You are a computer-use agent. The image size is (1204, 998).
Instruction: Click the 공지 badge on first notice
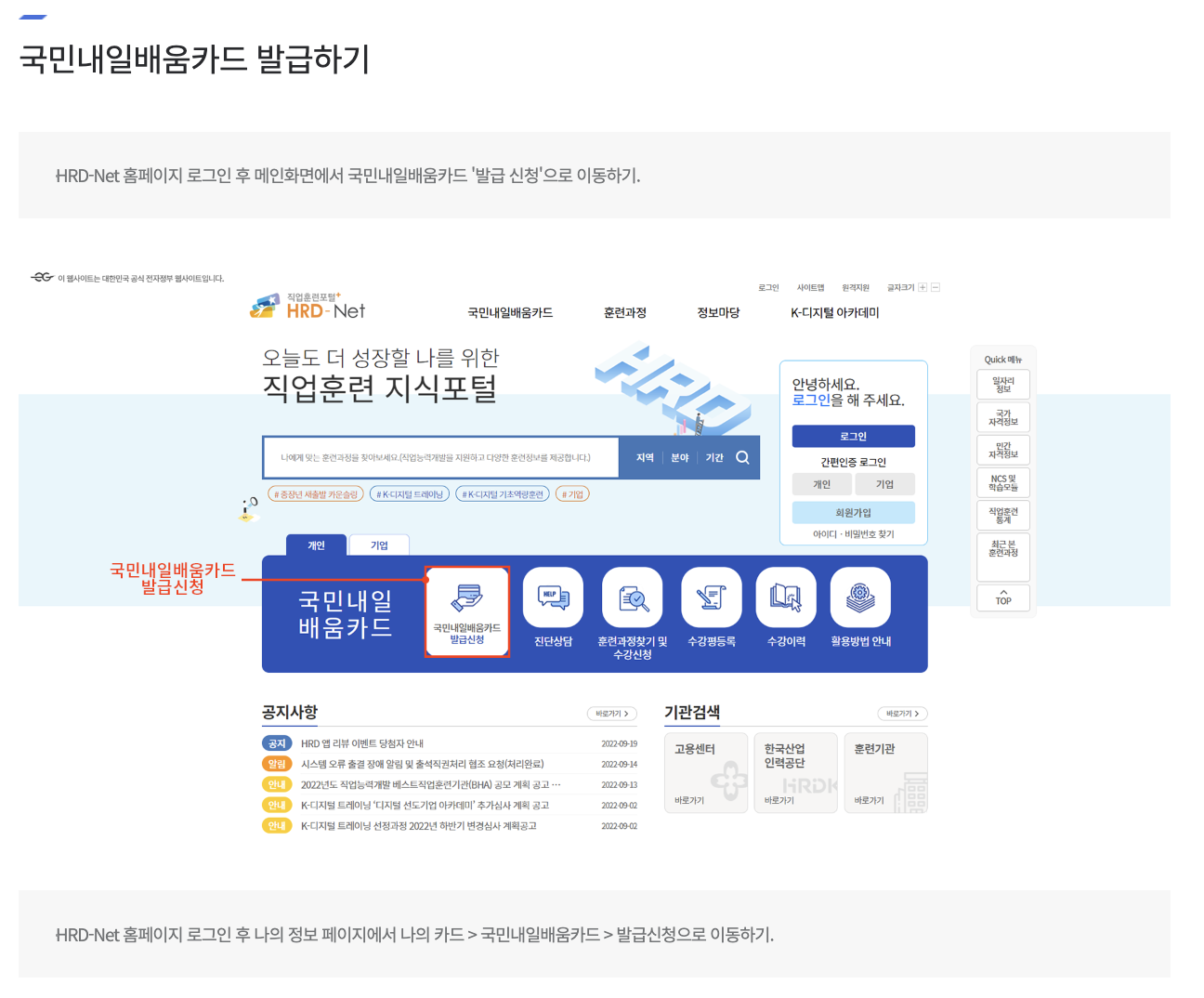[x=277, y=743]
